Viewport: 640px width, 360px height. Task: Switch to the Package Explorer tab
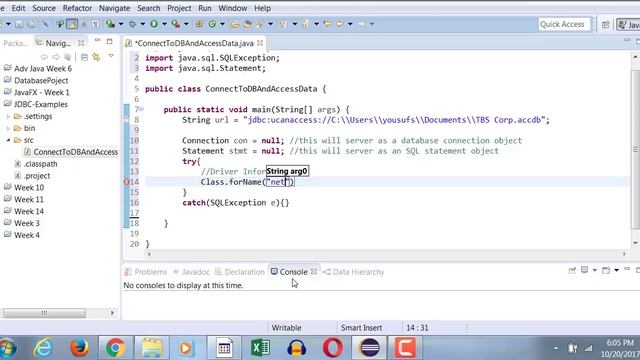[x=16, y=43]
